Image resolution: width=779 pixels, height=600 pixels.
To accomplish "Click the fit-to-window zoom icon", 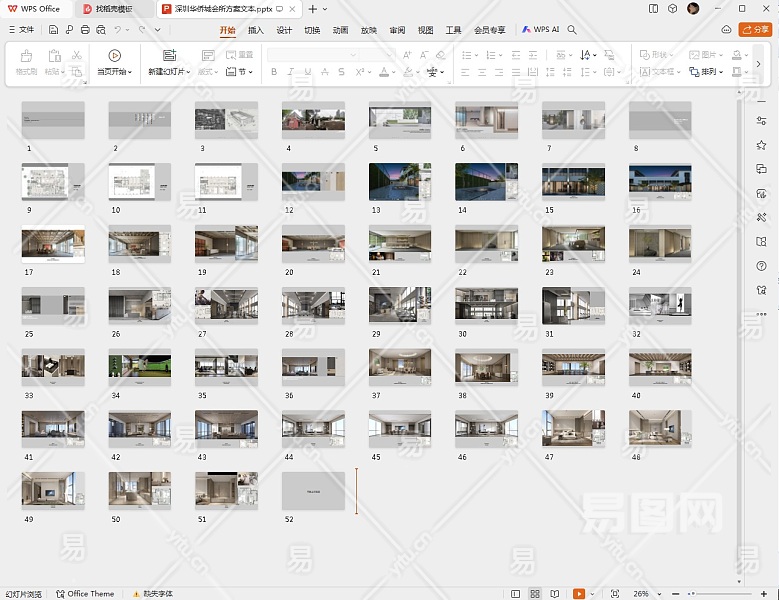I will 615,594.
